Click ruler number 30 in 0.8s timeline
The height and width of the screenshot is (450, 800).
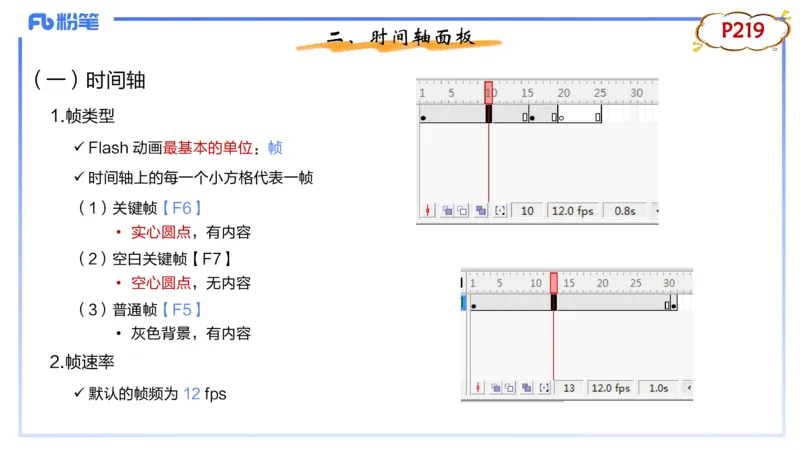(x=636, y=93)
